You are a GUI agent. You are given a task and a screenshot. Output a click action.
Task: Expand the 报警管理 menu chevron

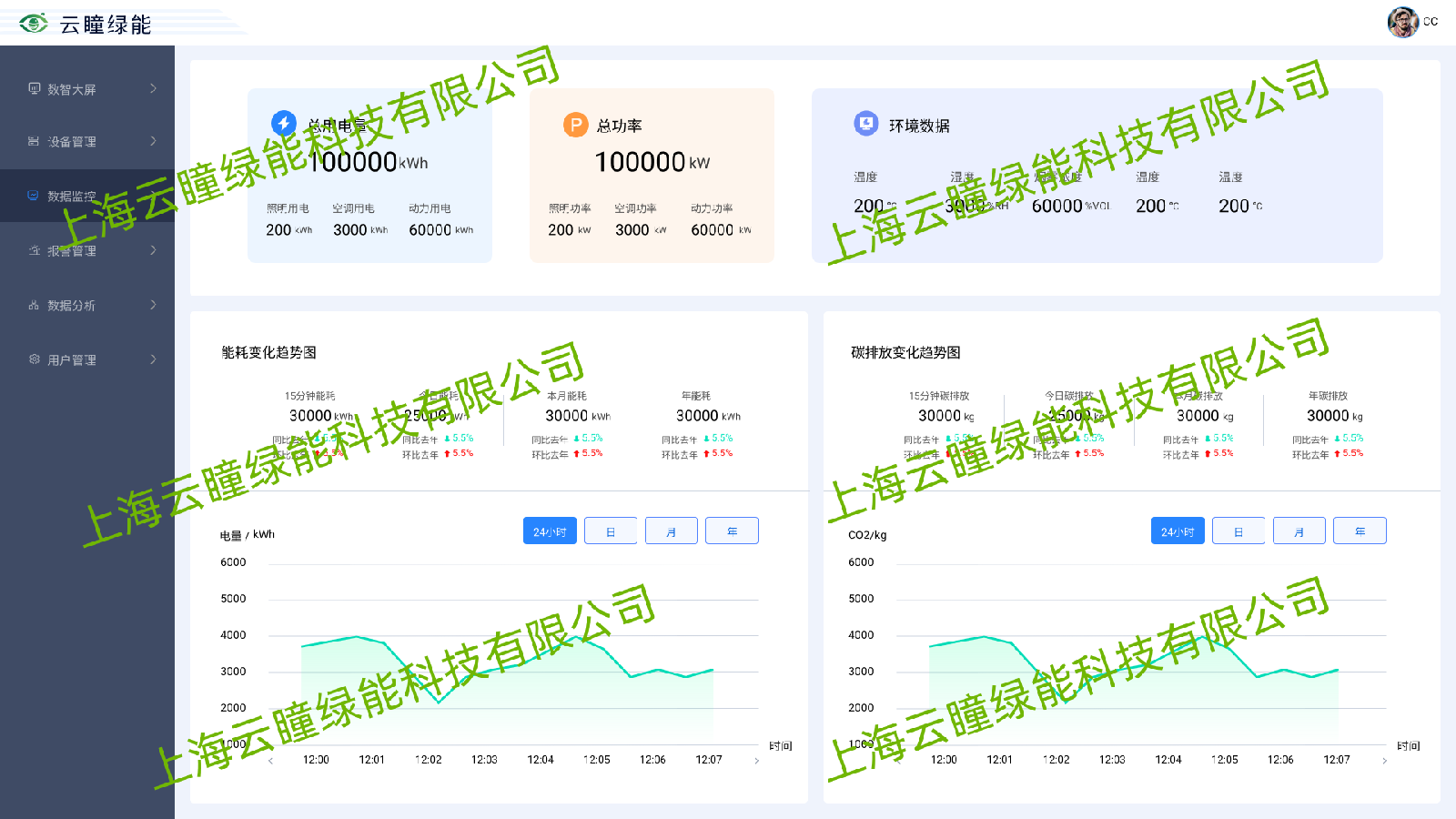coord(153,250)
